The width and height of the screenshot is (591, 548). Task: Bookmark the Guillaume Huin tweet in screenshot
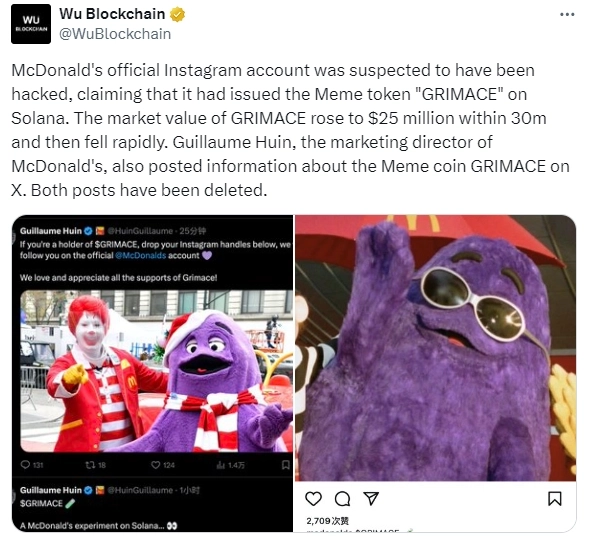286,465
